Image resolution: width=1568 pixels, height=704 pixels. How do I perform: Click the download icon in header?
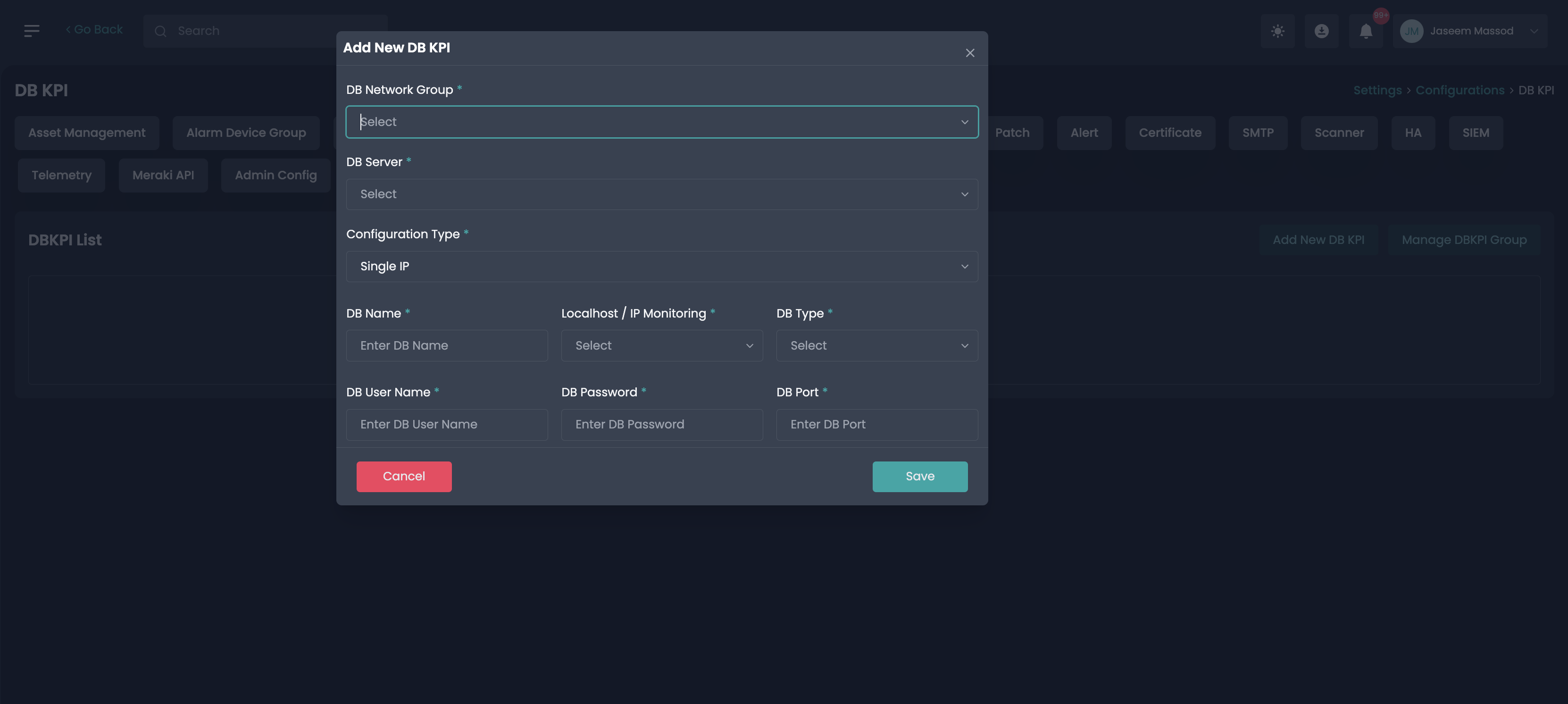[x=1321, y=31]
